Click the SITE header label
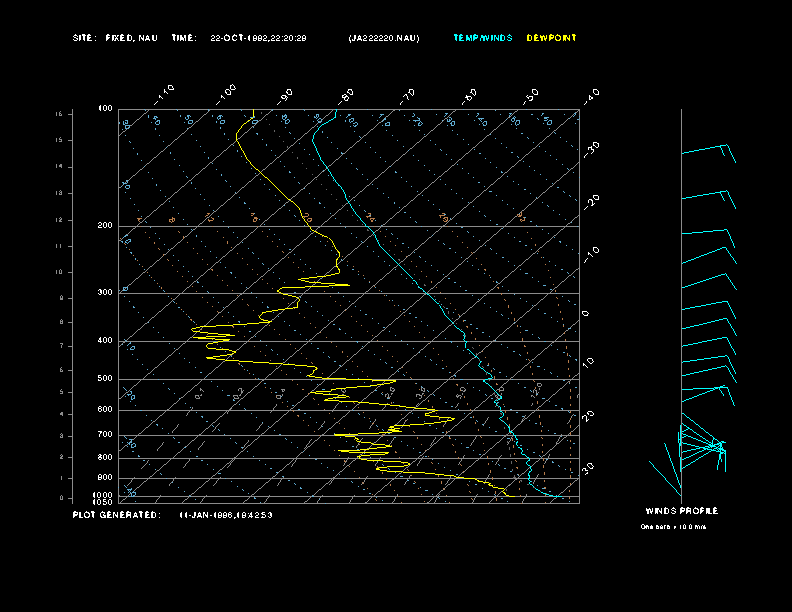The height and width of the screenshot is (612, 792). coord(84,38)
